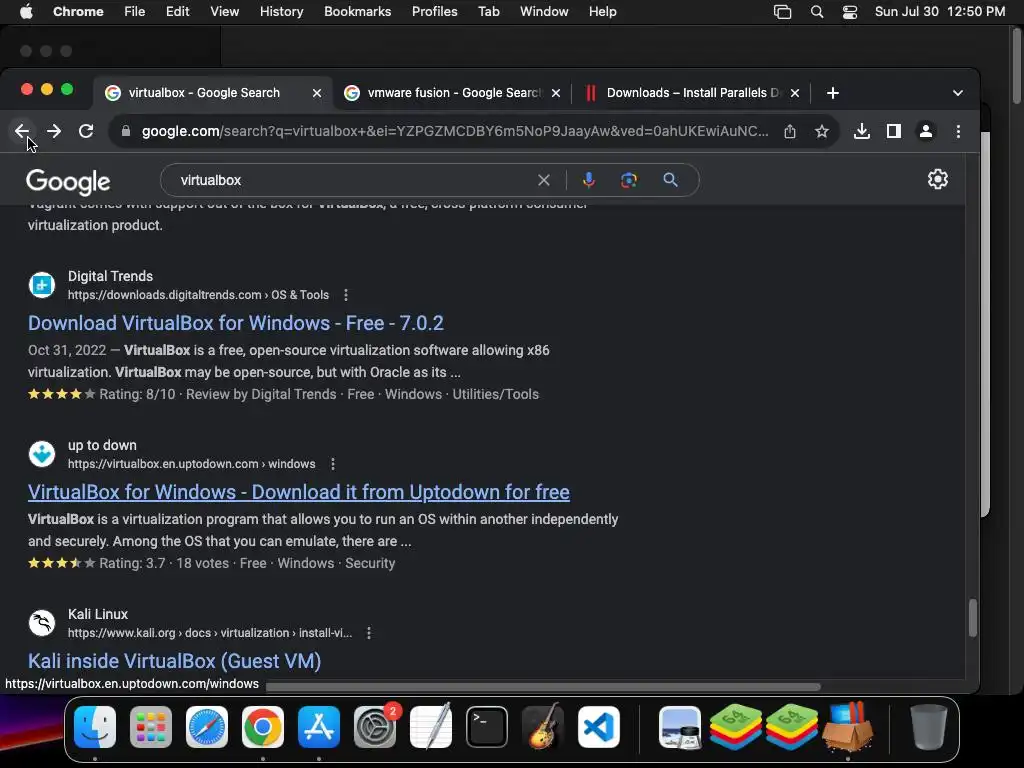Open the File menu
The width and height of the screenshot is (1024, 768).
(135, 12)
